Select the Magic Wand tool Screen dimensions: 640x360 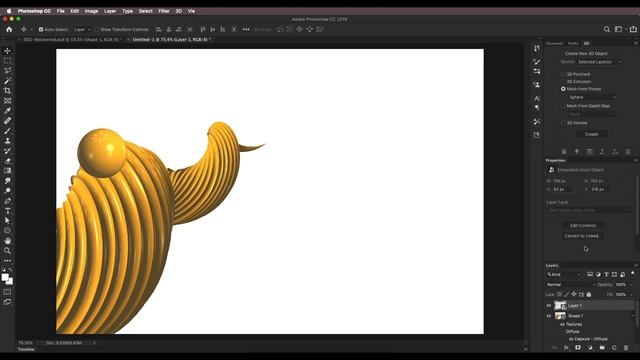[x=7, y=80]
